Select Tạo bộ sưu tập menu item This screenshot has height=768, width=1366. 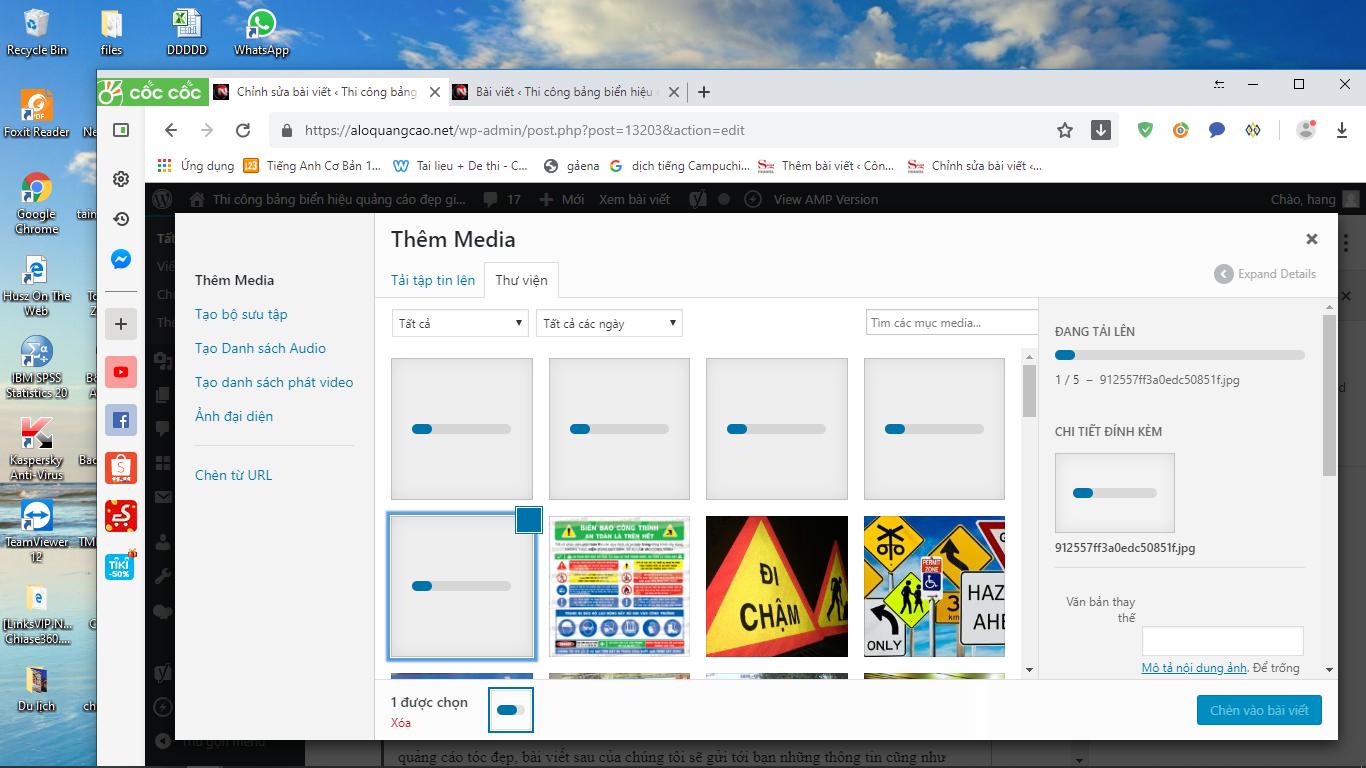tap(241, 314)
